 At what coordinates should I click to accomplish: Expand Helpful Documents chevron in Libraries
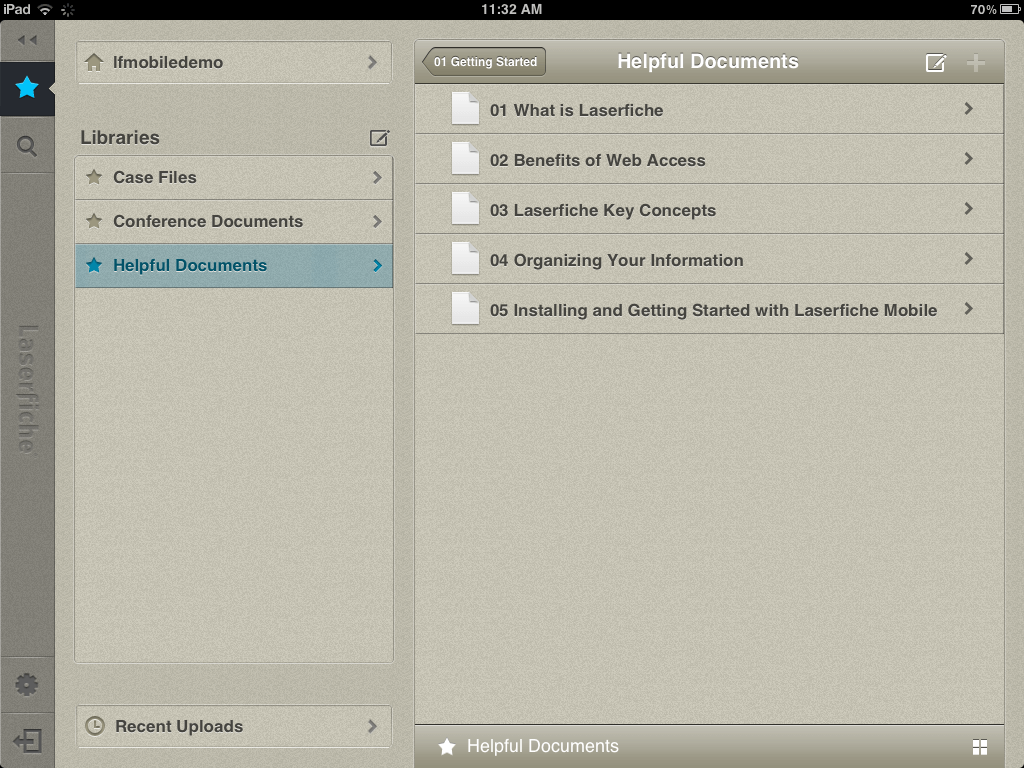click(x=377, y=265)
